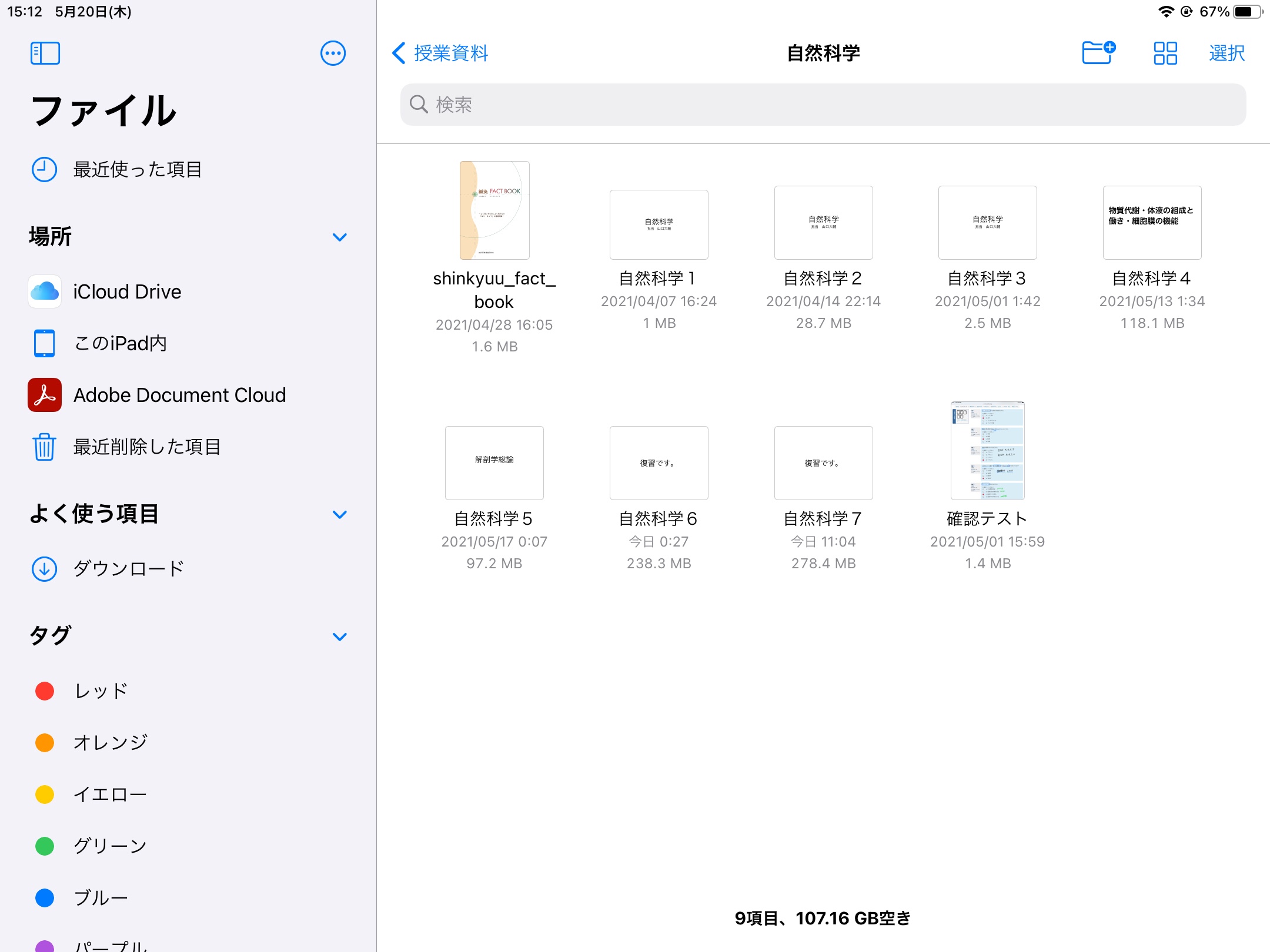Open the shinkyuu_fact_book file thumbnail
Screen dimensions: 1270x952
point(494,210)
